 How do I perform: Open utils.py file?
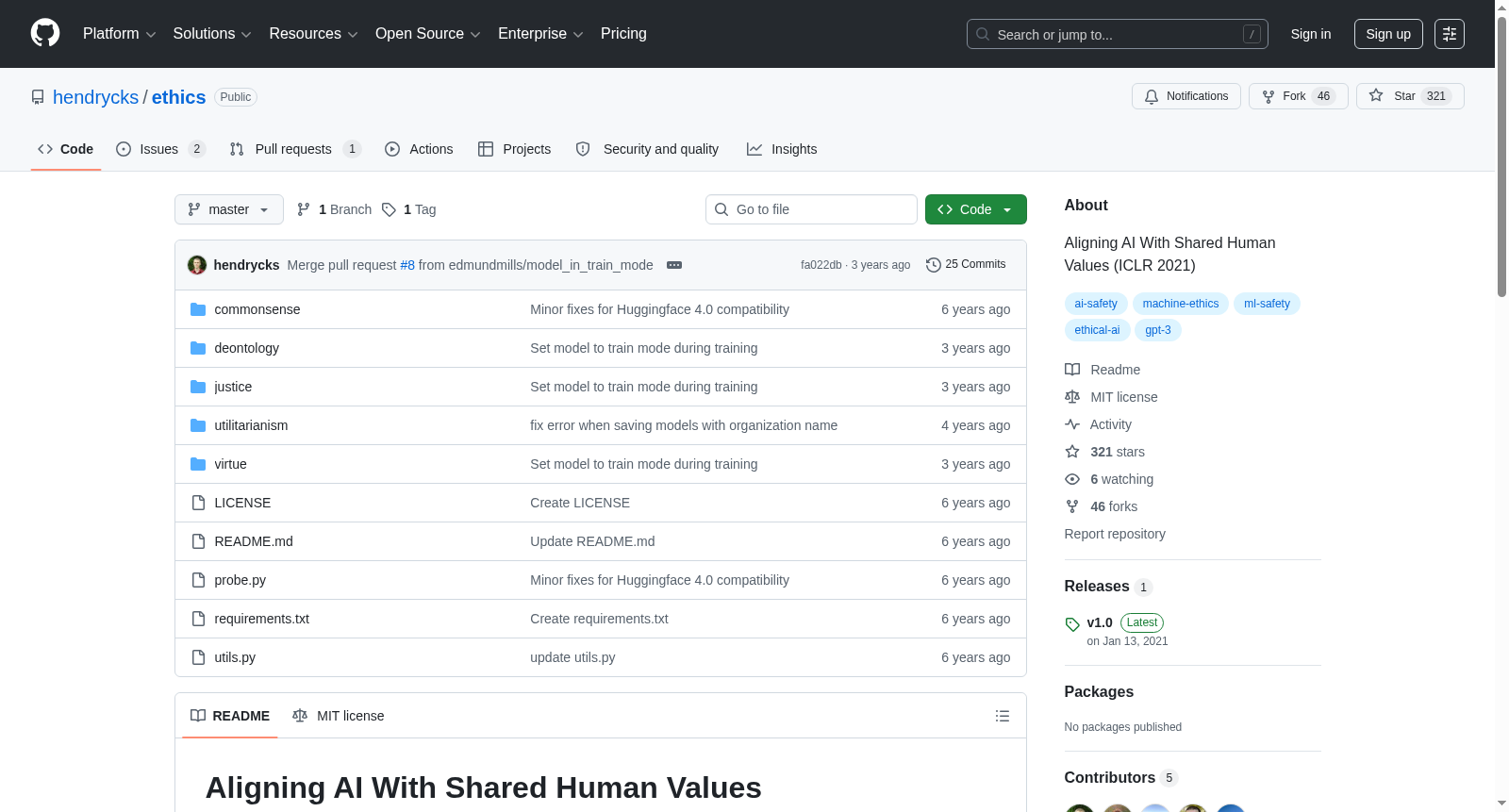(235, 657)
